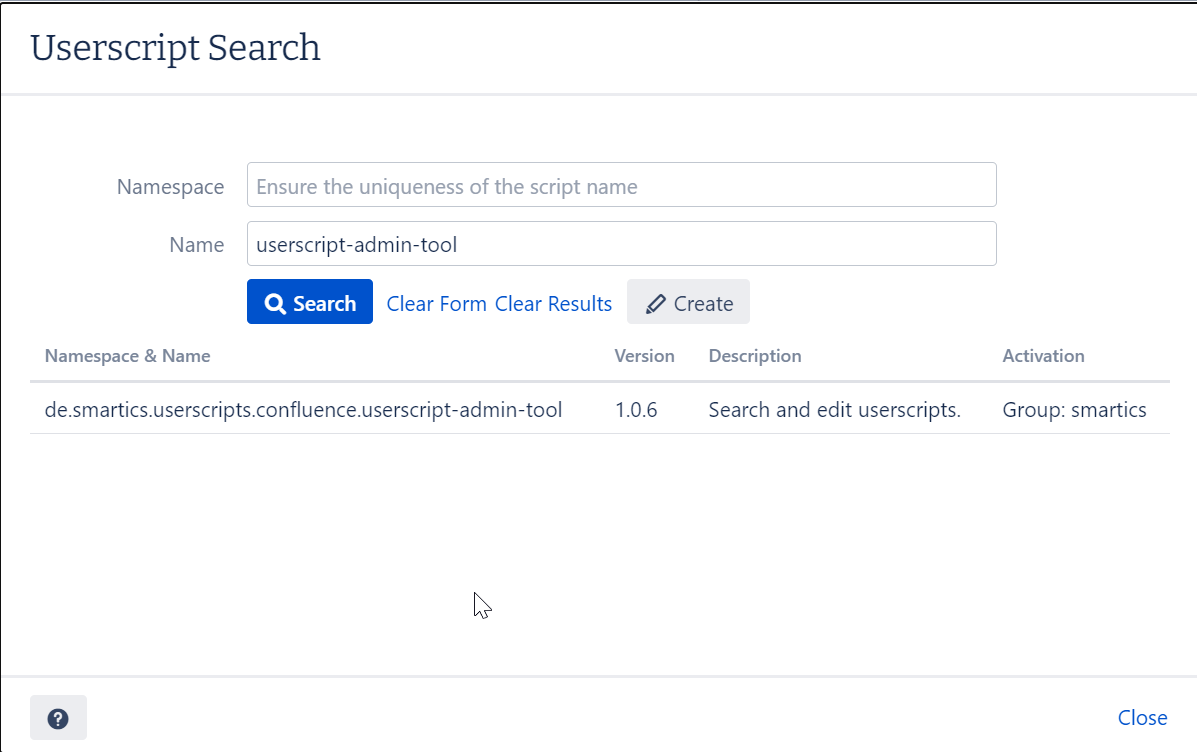This screenshot has height=752, width=1197.
Task: Click inside the Name input field
Action: tap(620, 243)
